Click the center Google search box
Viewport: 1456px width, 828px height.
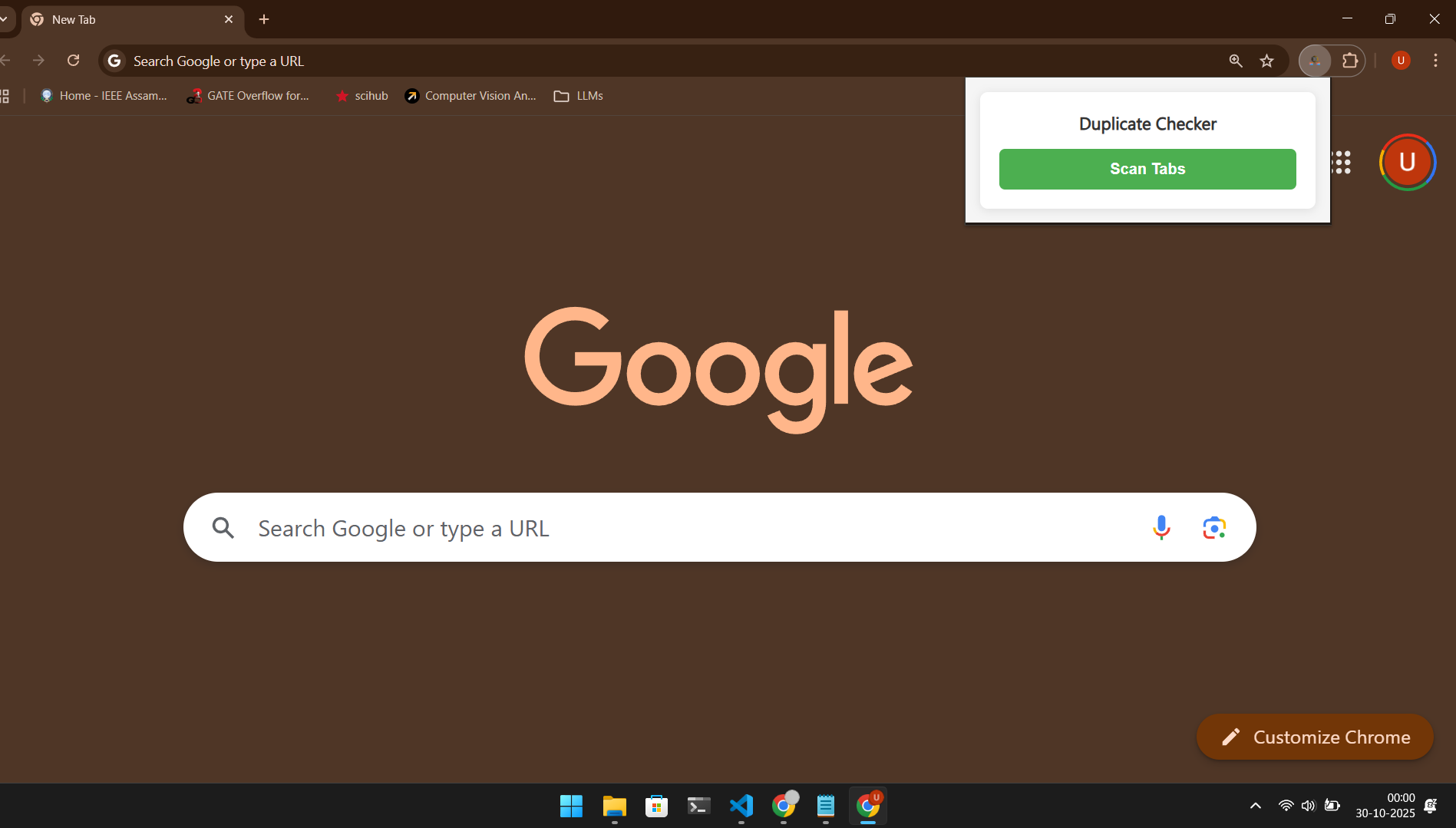[720, 527]
